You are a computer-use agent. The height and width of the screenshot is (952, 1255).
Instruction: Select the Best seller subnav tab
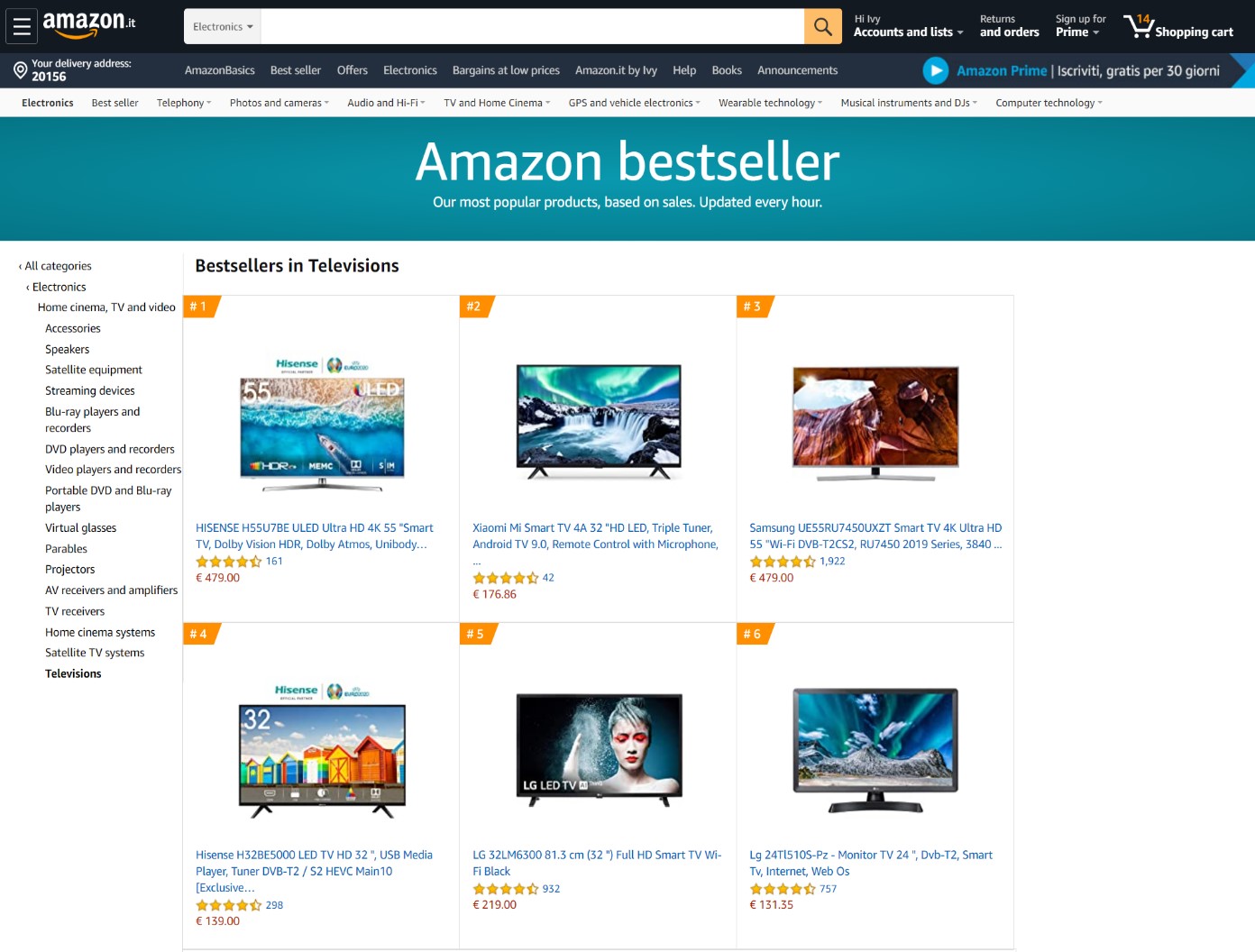tap(115, 103)
